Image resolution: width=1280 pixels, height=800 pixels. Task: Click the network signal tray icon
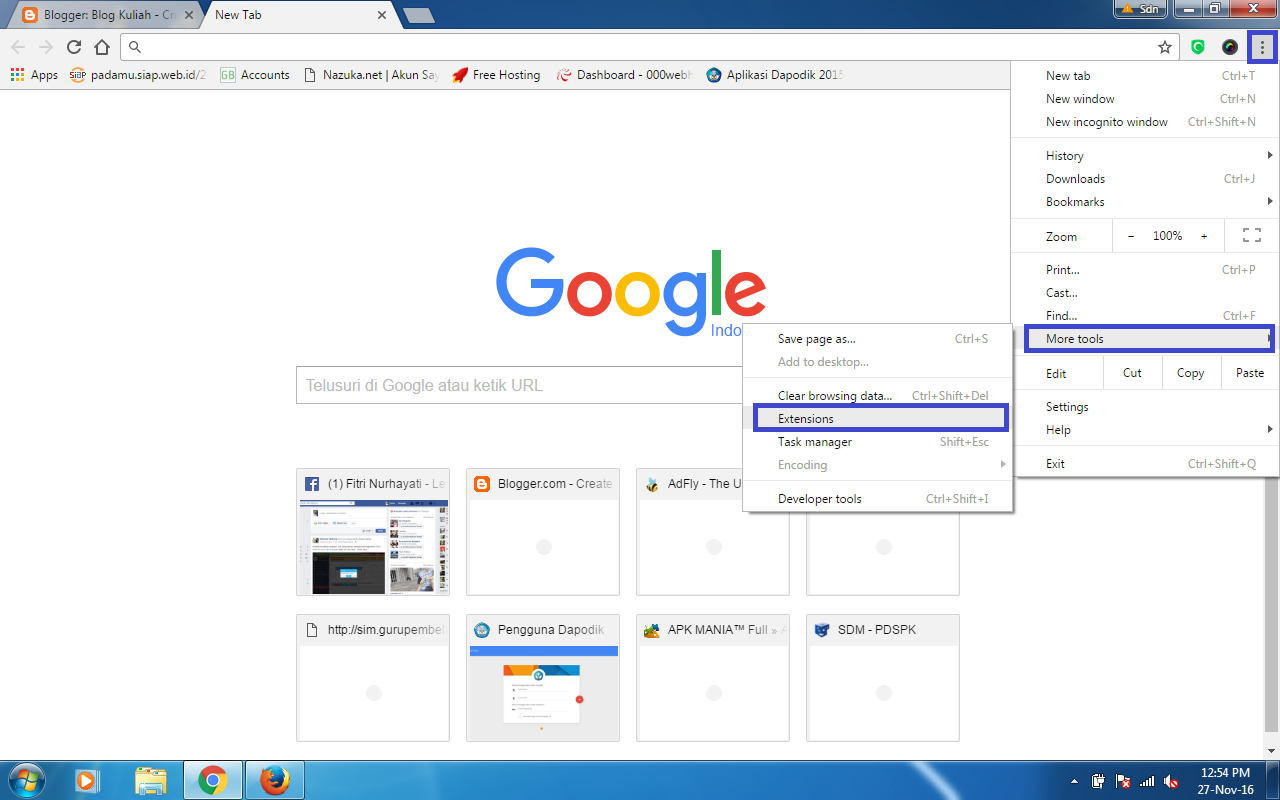[x=1147, y=780]
